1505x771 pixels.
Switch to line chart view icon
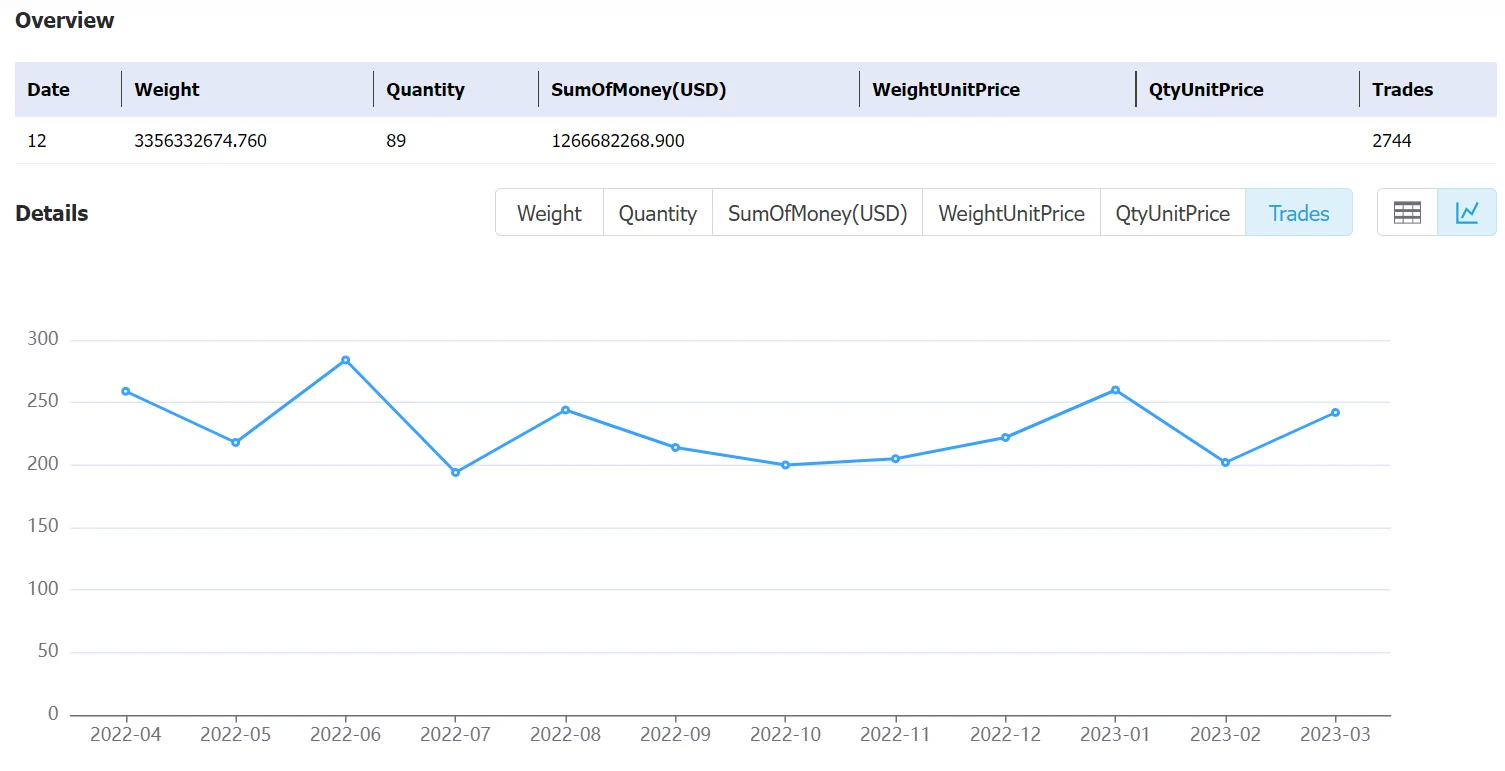tap(1467, 213)
